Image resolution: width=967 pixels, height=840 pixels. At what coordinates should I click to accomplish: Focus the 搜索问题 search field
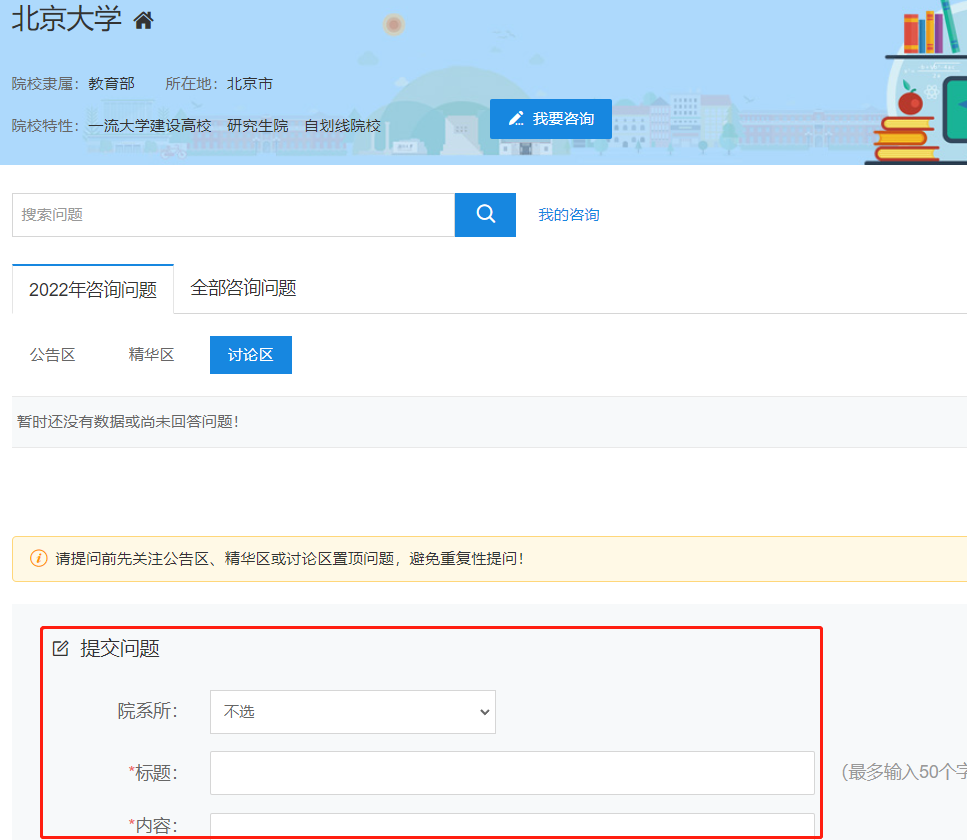coord(234,215)
